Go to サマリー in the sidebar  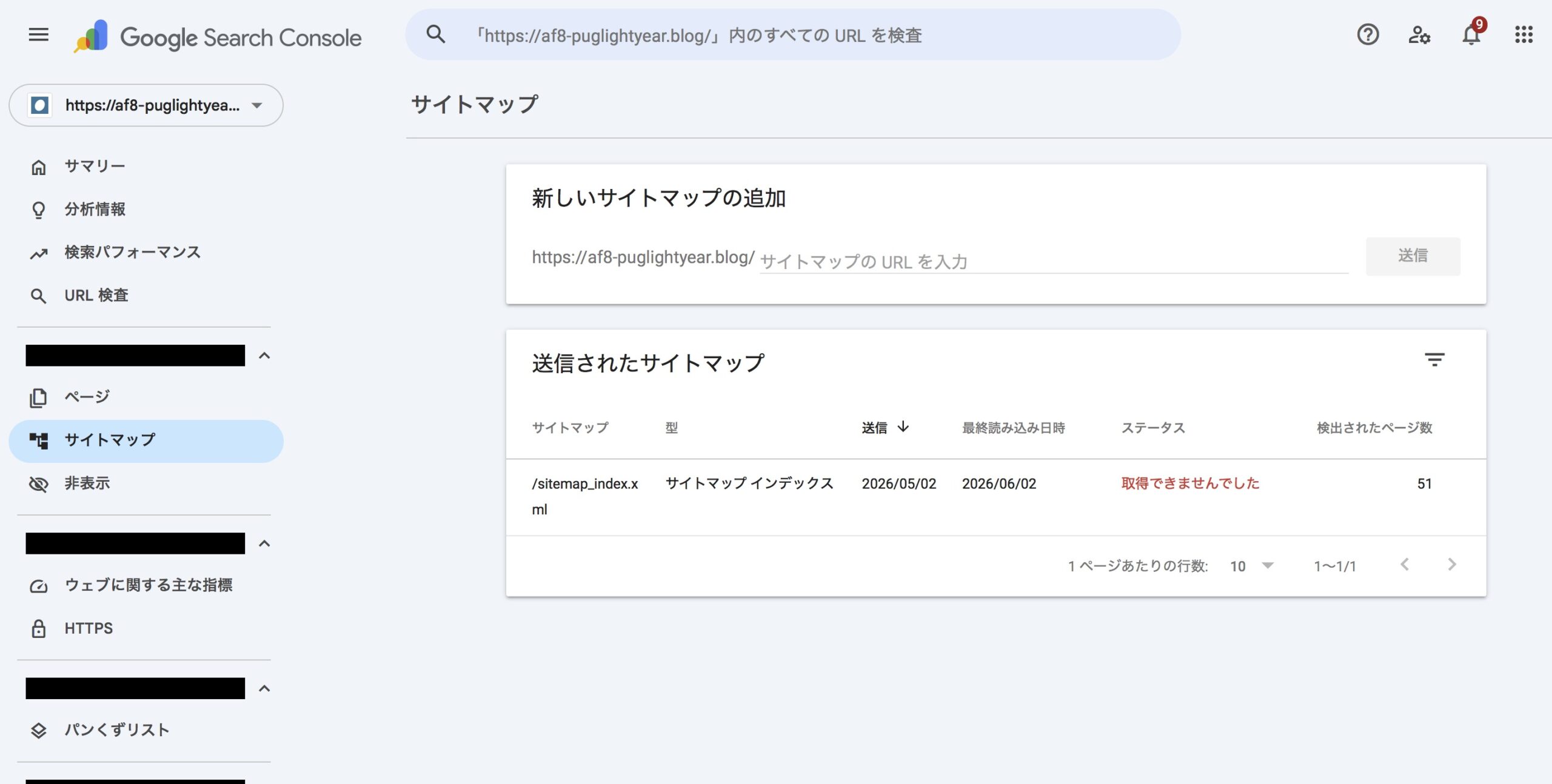click(146, 167)
